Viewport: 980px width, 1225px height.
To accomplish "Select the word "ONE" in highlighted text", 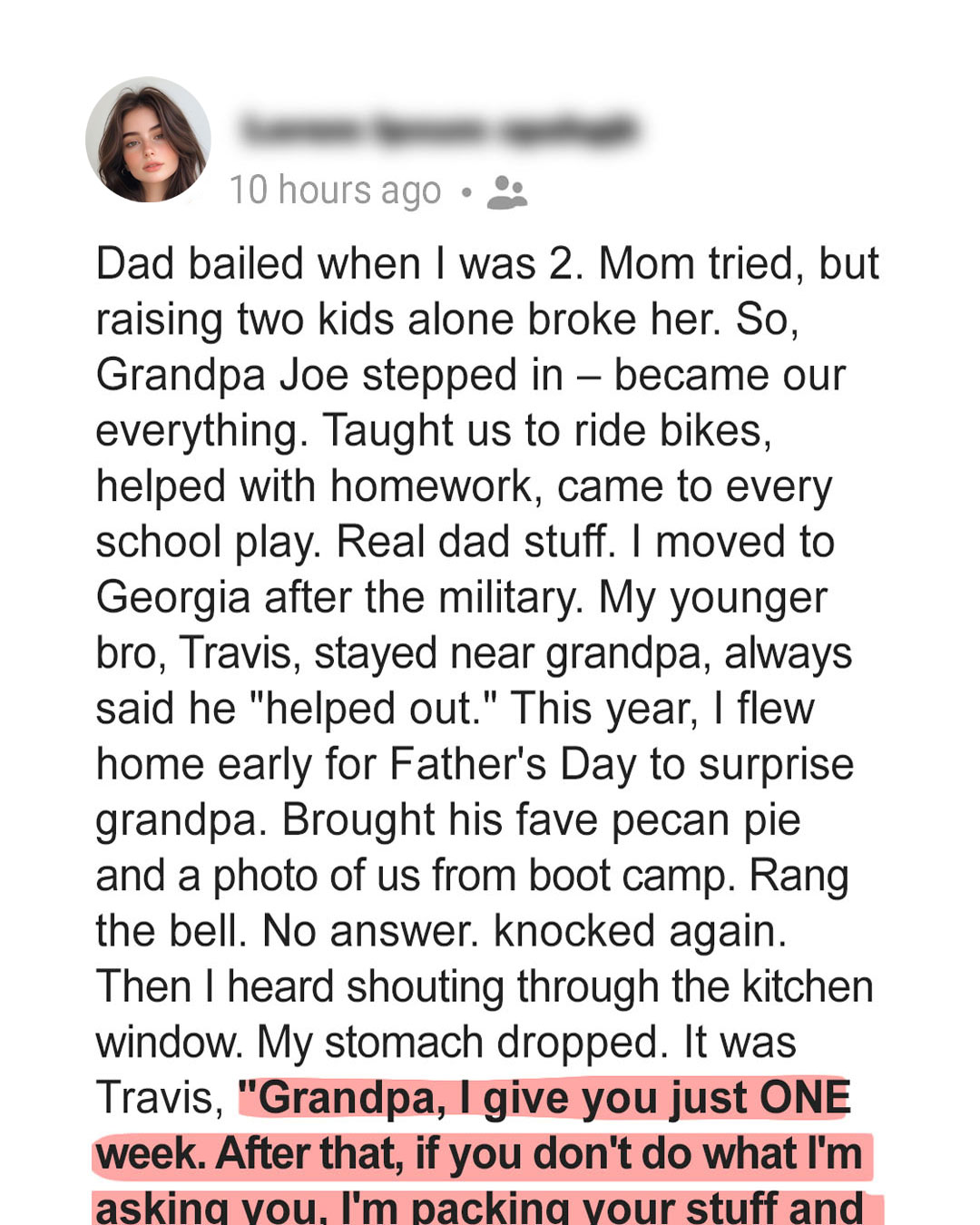I will coord(805,1098).
